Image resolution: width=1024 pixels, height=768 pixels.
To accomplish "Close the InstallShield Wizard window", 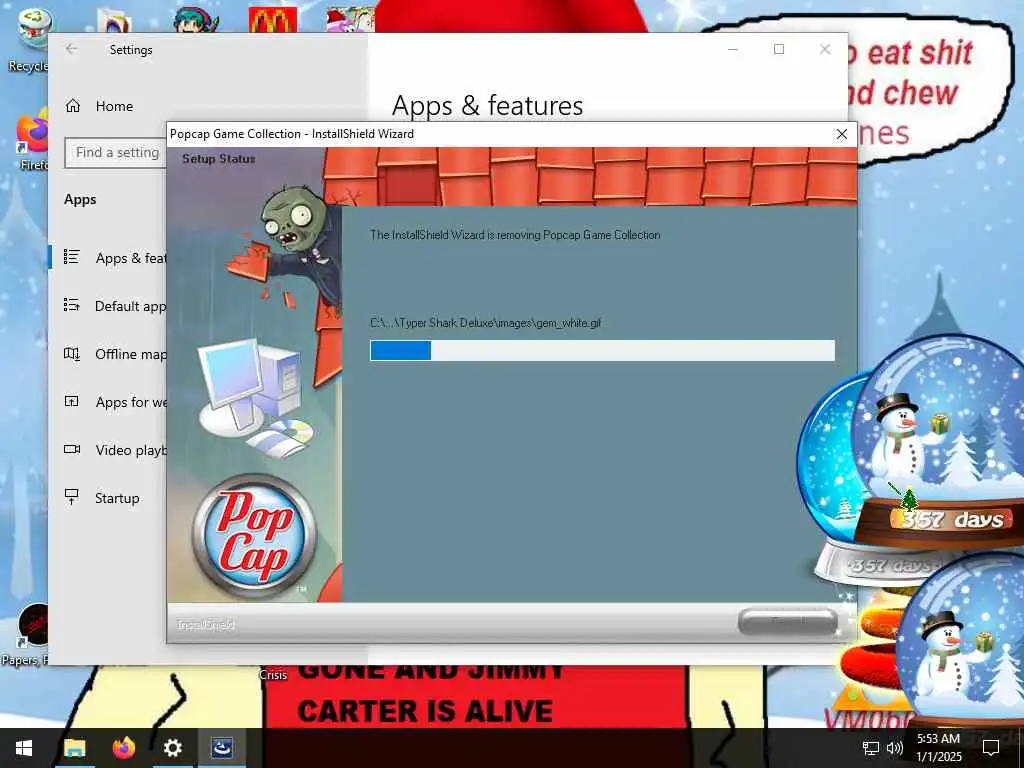I will click(842, 134).
